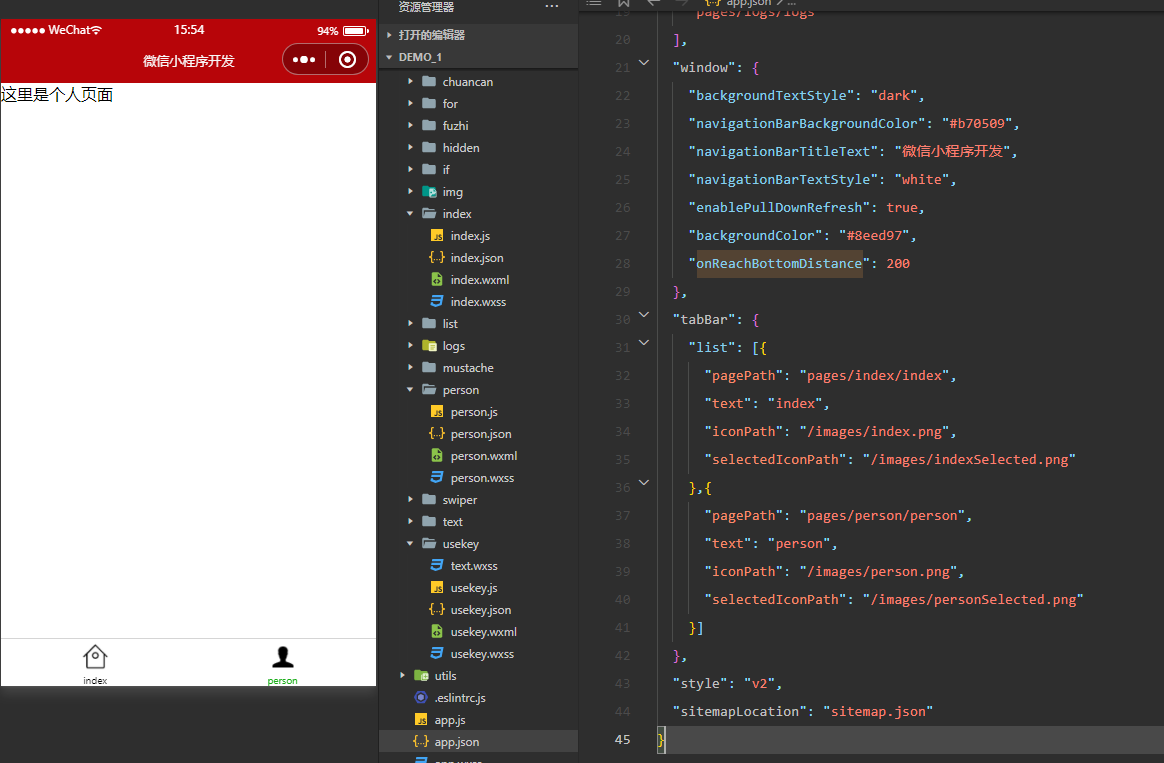Open the explorer more actions ellipsis
1164x763 pixels.
click(552, 7)
